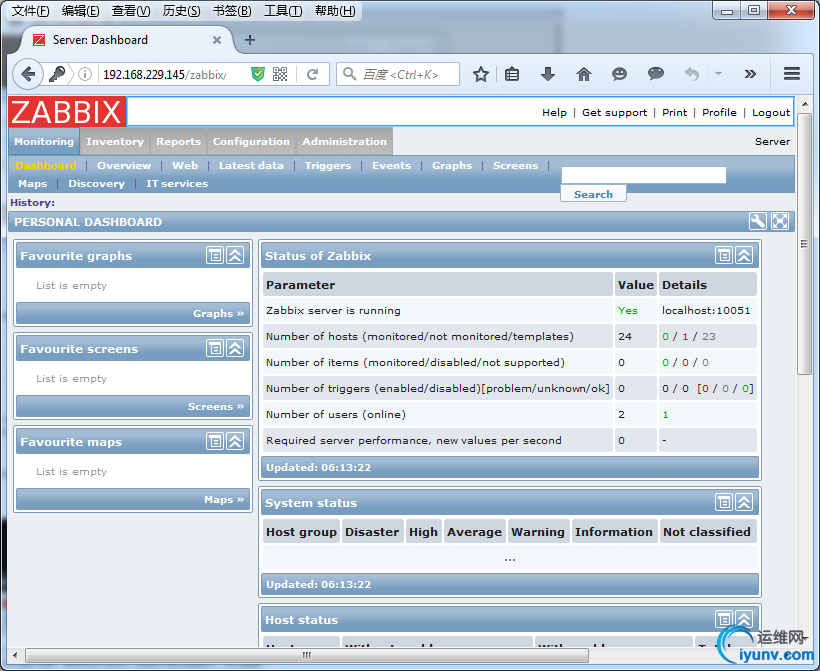Close the Server: Dashboard tab
The image size is (820, 671).
click(217, 40)
